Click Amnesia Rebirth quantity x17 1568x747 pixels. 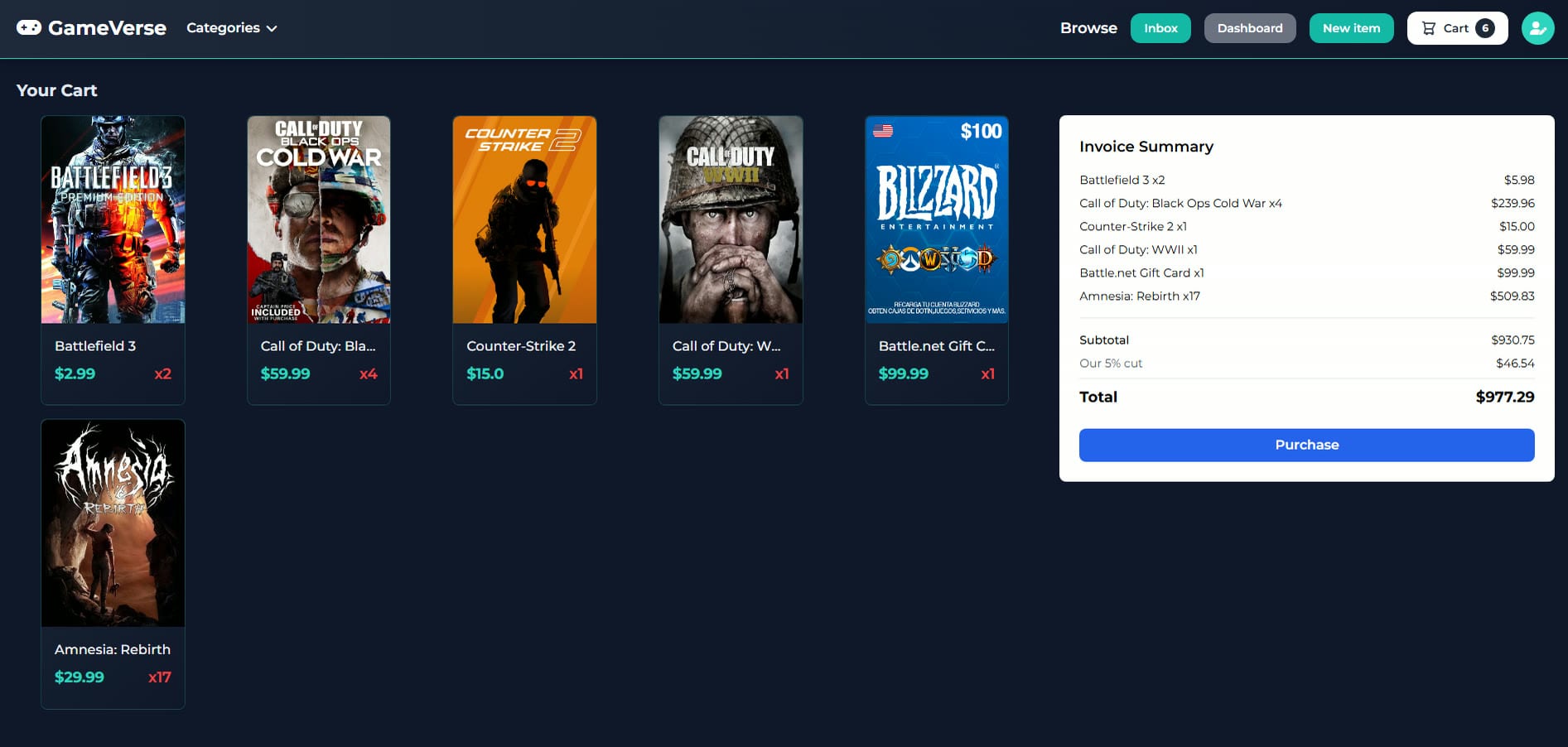click(x=160, y=677)
